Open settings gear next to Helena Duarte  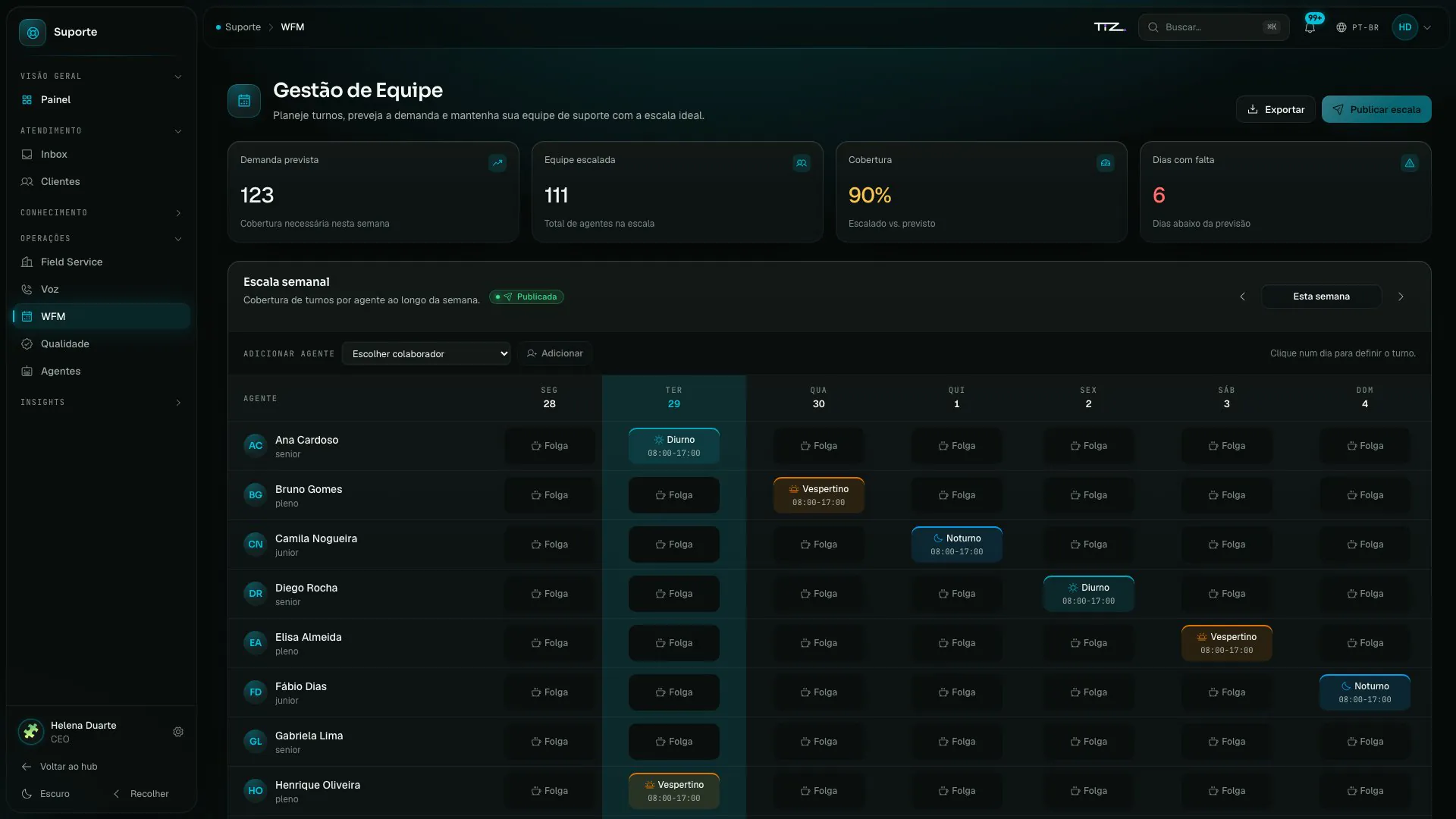pyautogui.click(x=178, y=732)
